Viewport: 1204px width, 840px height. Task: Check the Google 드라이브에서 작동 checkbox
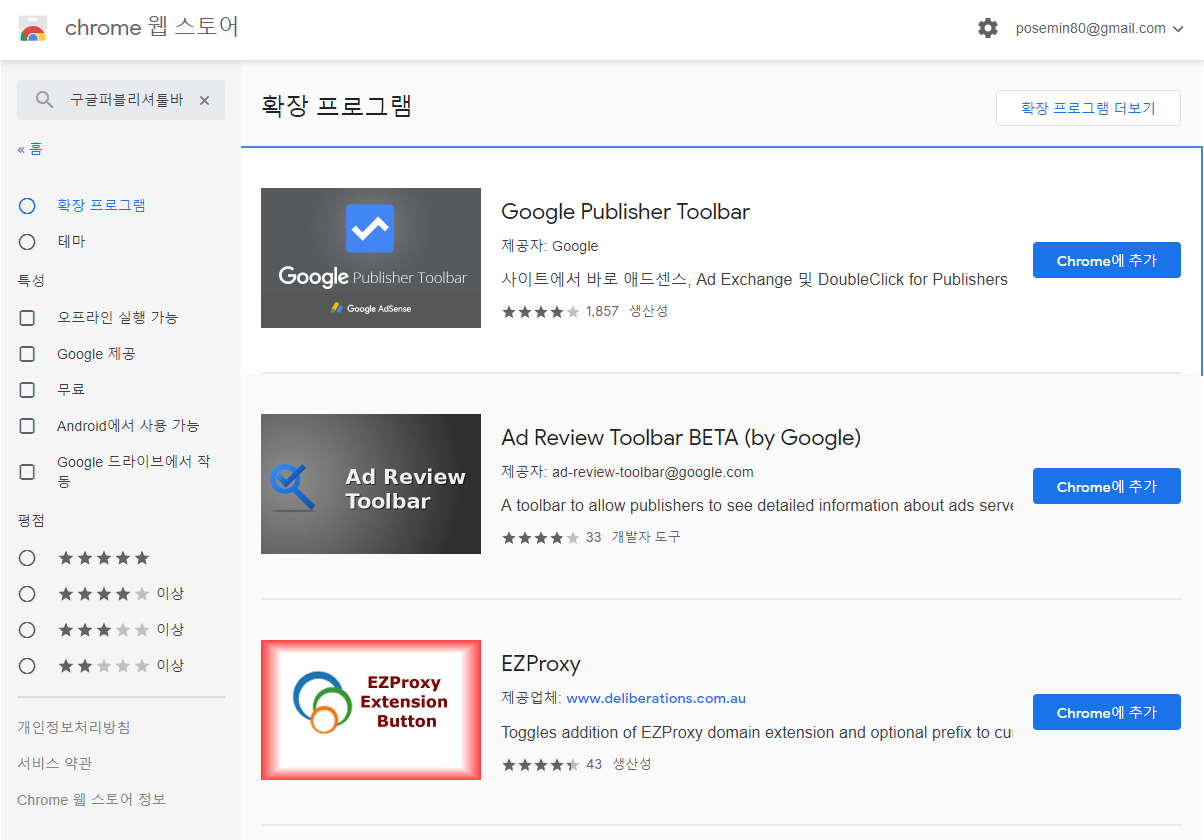pyautogui.click(x=27, y=472)
